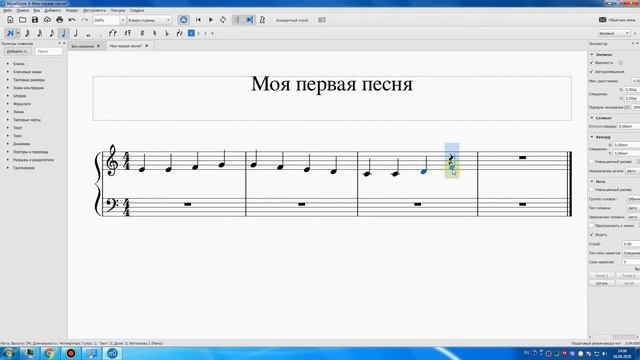Open the Windows Start menu
Screen dimensions: 640x360
click(8, 353)
